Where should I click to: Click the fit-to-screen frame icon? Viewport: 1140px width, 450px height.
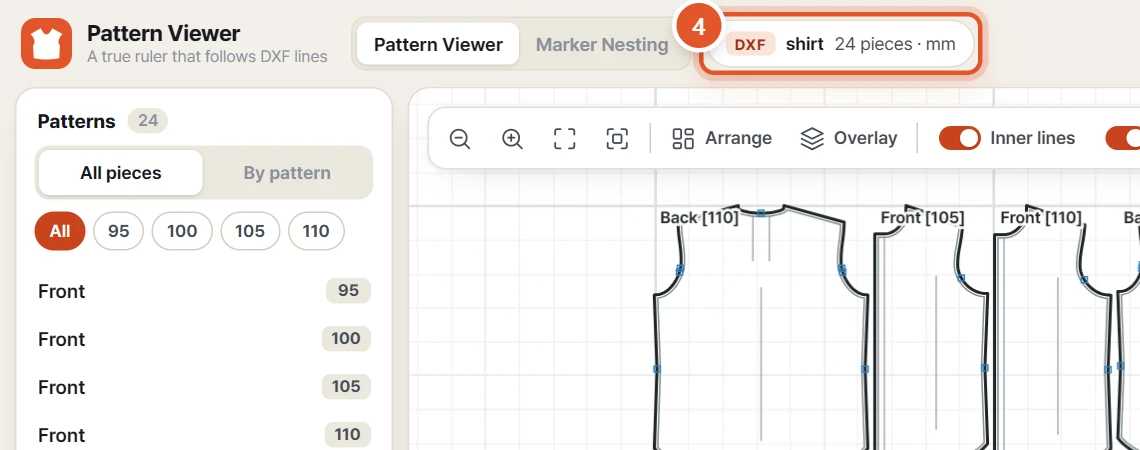point(565,138)
